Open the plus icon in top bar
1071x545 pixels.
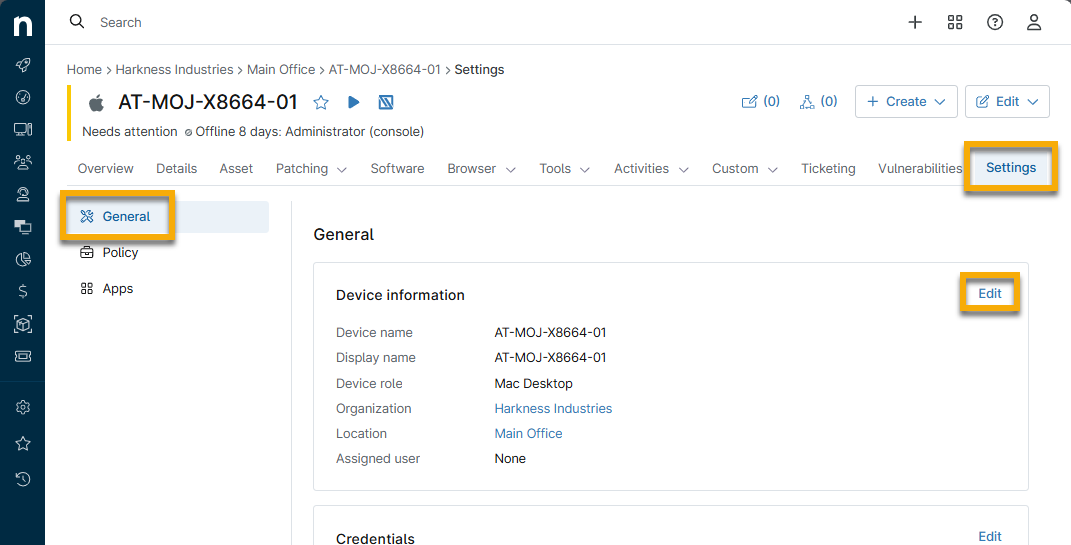click(915, 22)
